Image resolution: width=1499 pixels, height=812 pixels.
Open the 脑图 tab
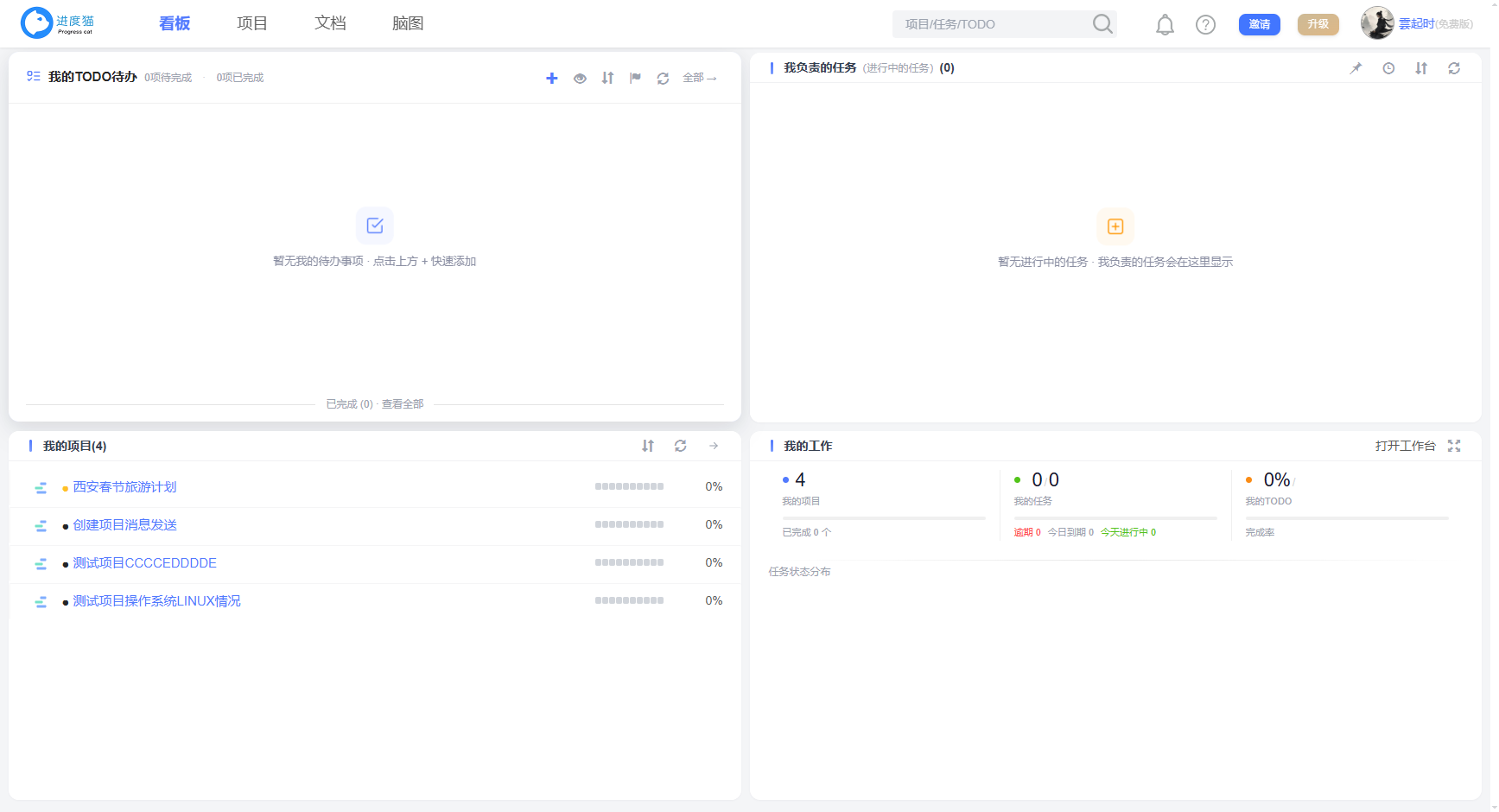(x=408, y=23)
